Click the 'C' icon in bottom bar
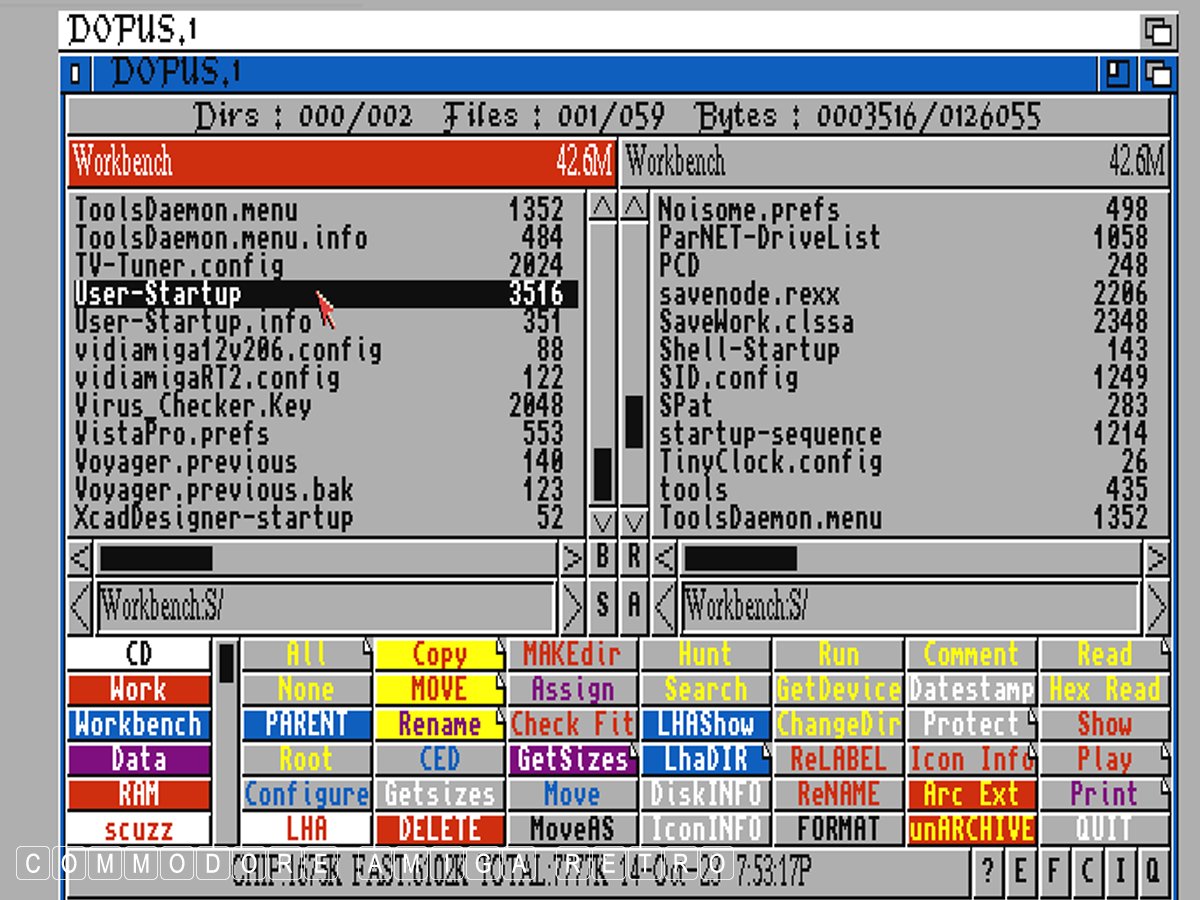 1086,871
